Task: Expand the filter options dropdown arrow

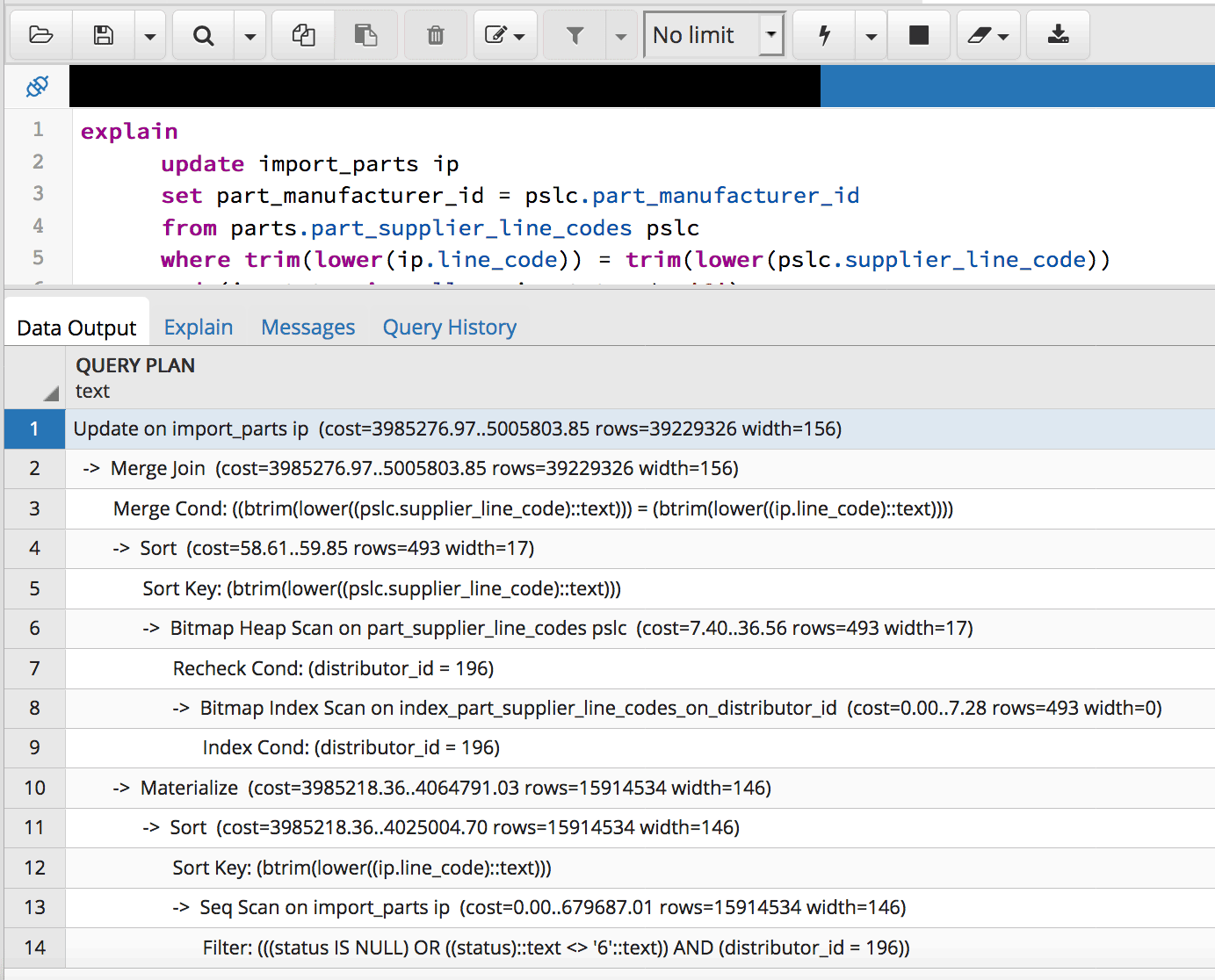Action: (x=621, y=35)
